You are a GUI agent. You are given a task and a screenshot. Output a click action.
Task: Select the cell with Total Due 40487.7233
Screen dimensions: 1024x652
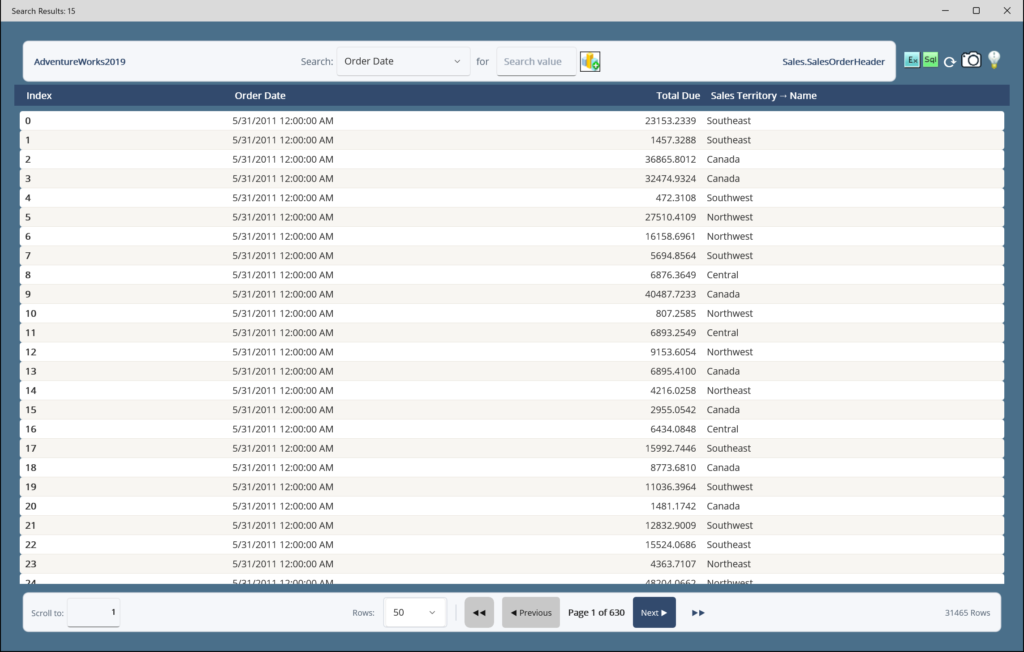(x=670, y=294)
